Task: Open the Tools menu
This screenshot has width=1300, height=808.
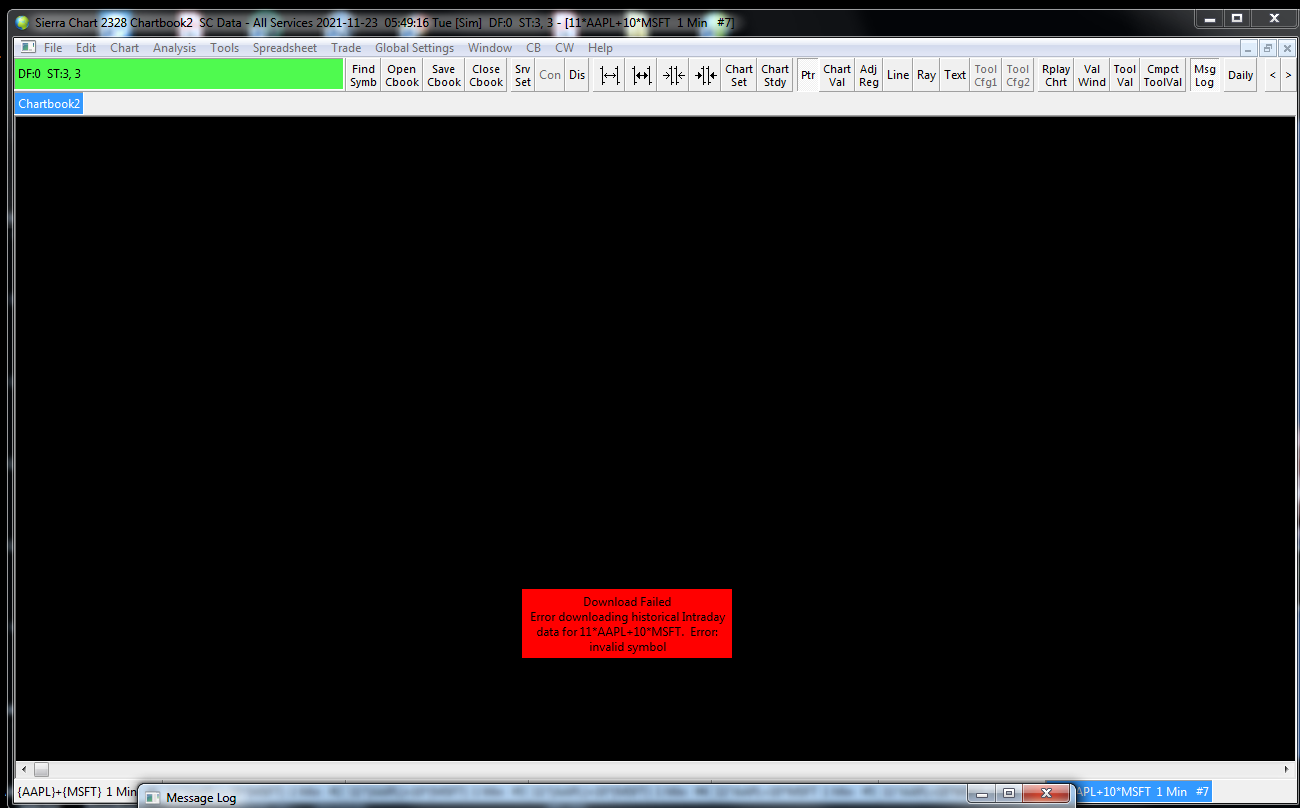Action: (x=225, y=48)
